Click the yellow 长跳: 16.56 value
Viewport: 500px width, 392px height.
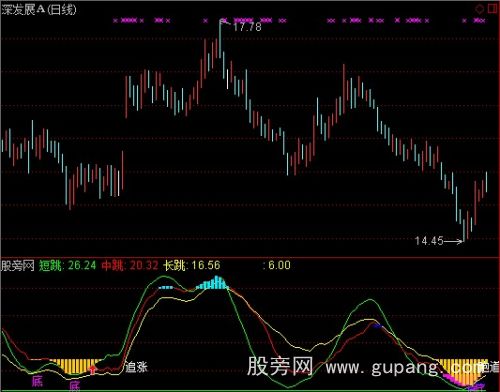[192, 266]
